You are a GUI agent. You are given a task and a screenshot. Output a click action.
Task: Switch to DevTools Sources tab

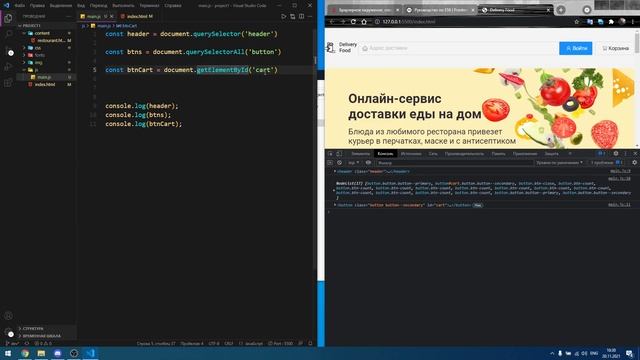coord(411,153)
